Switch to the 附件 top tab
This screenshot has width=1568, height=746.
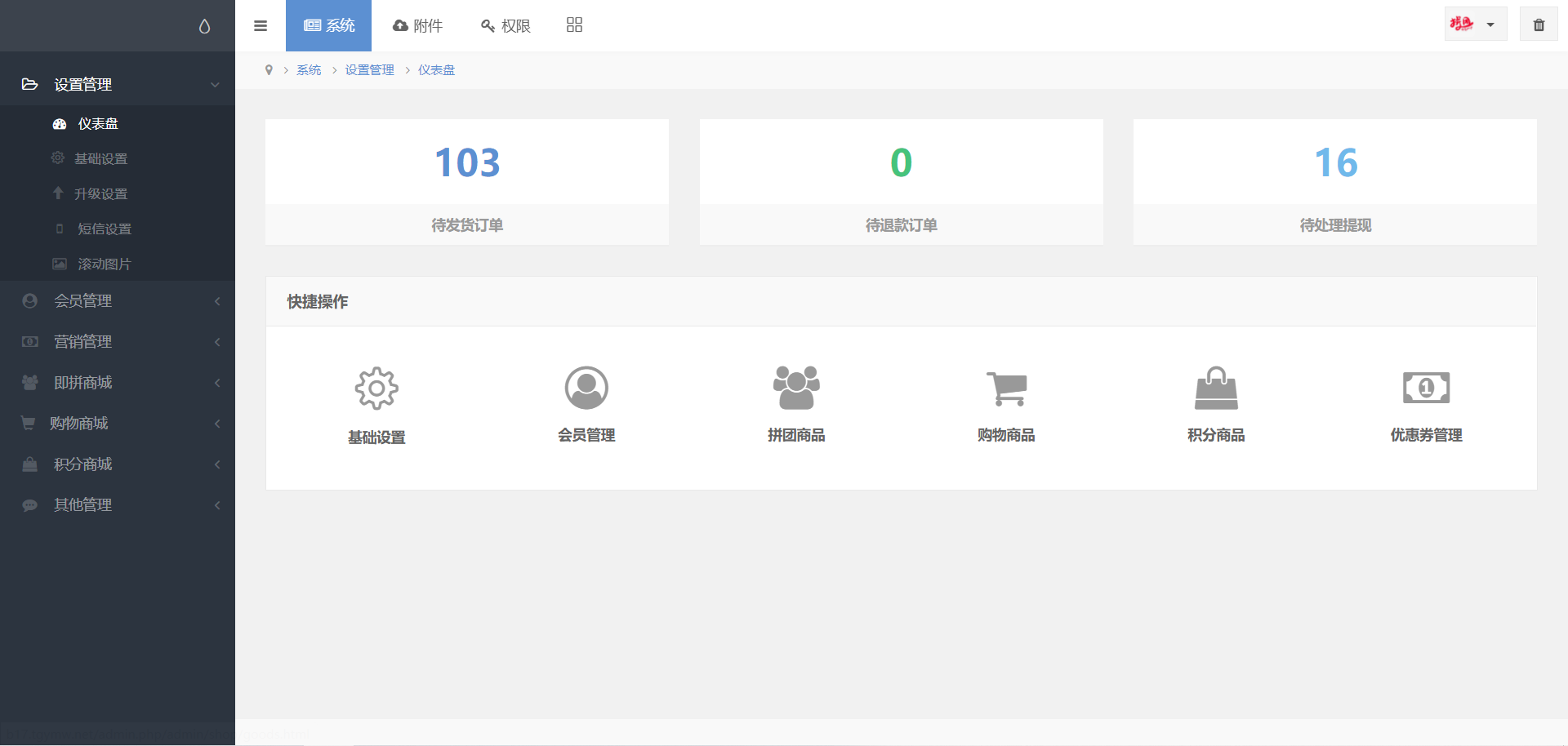coord(418,26)
